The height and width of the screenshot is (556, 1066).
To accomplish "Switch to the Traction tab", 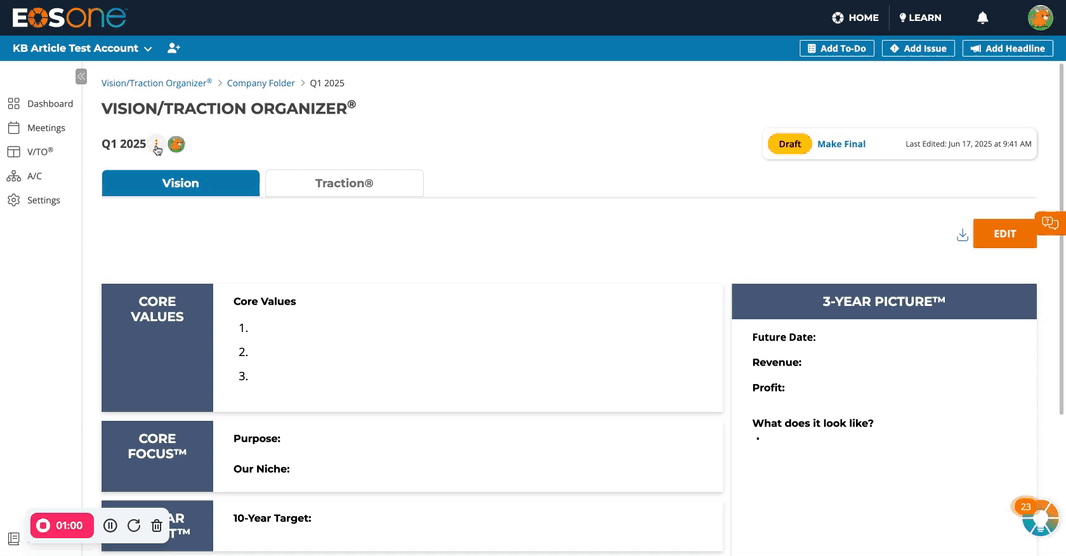I will [x=344, y=183].
